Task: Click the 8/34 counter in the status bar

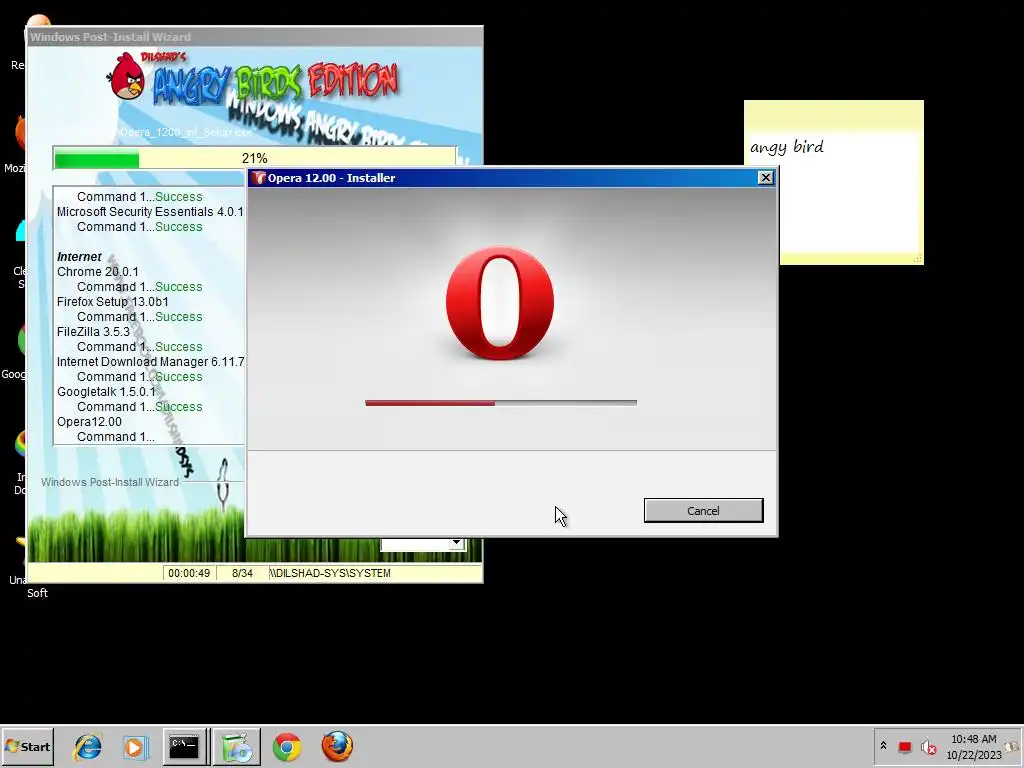Action: coord(242,573)
